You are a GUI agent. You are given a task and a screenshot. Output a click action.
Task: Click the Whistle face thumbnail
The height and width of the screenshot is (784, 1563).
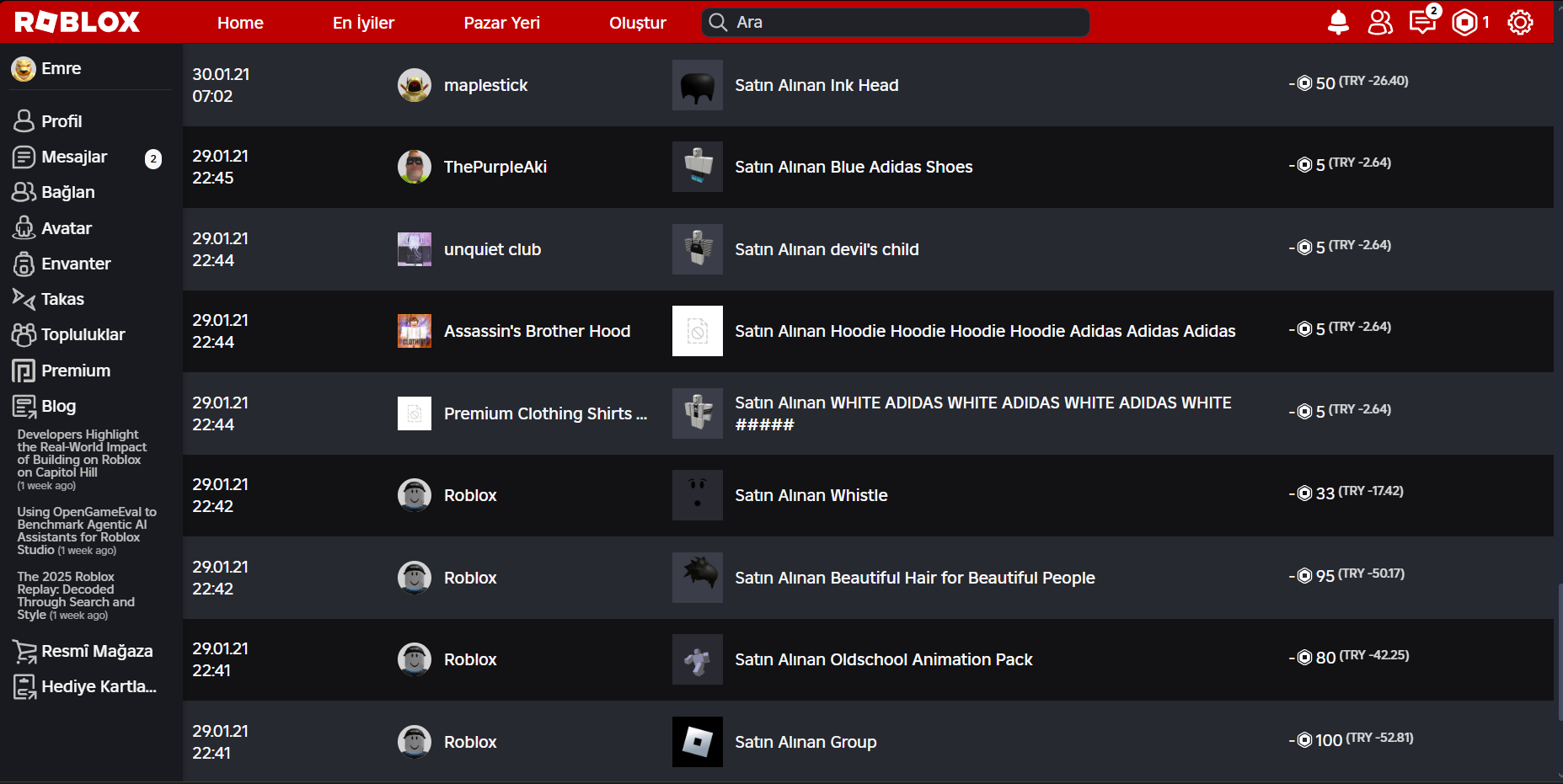(x=698, y=495)
